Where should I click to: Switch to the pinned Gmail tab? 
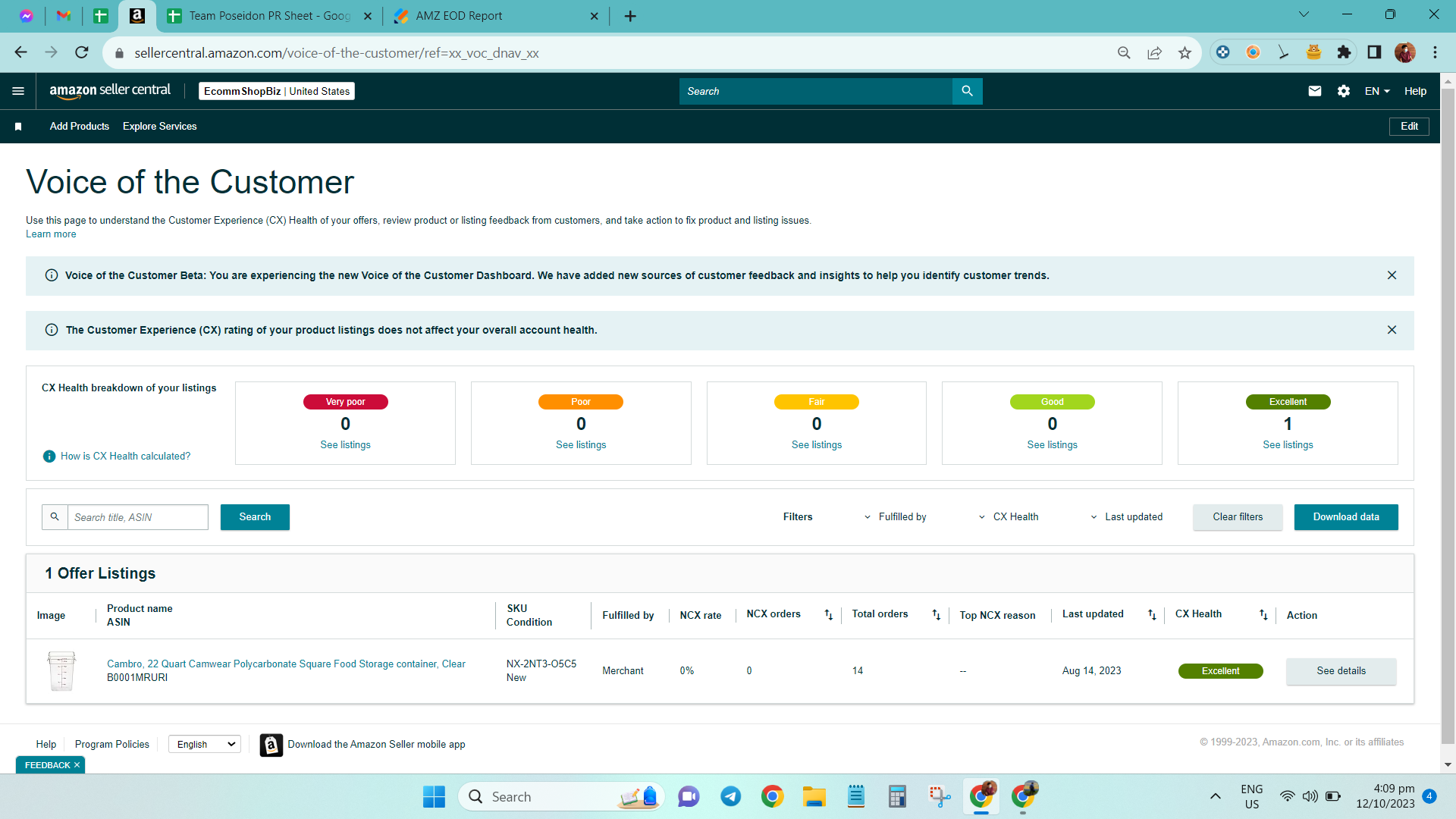click(64, 16)
